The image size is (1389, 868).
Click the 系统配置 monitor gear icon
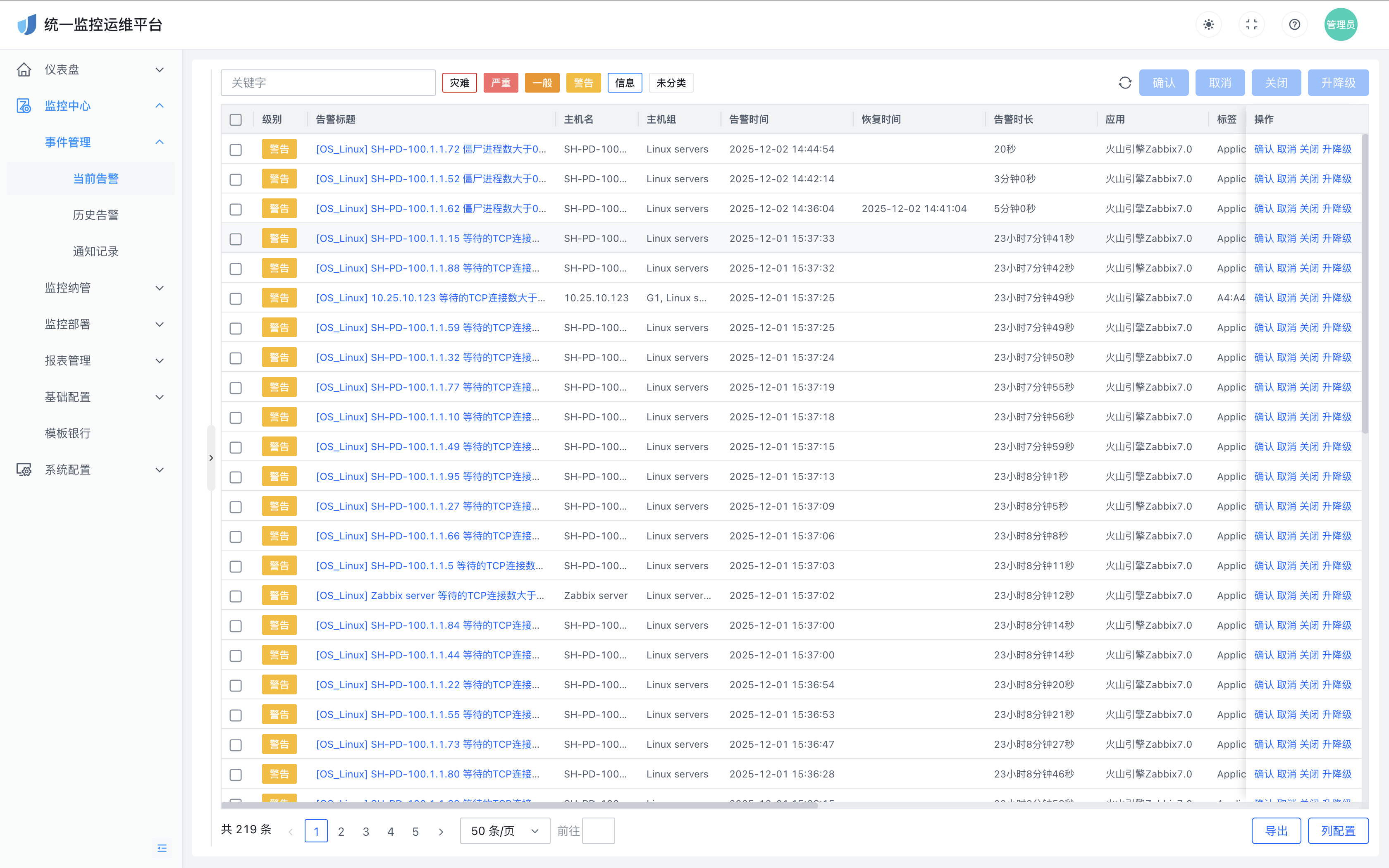coord(24,470)
